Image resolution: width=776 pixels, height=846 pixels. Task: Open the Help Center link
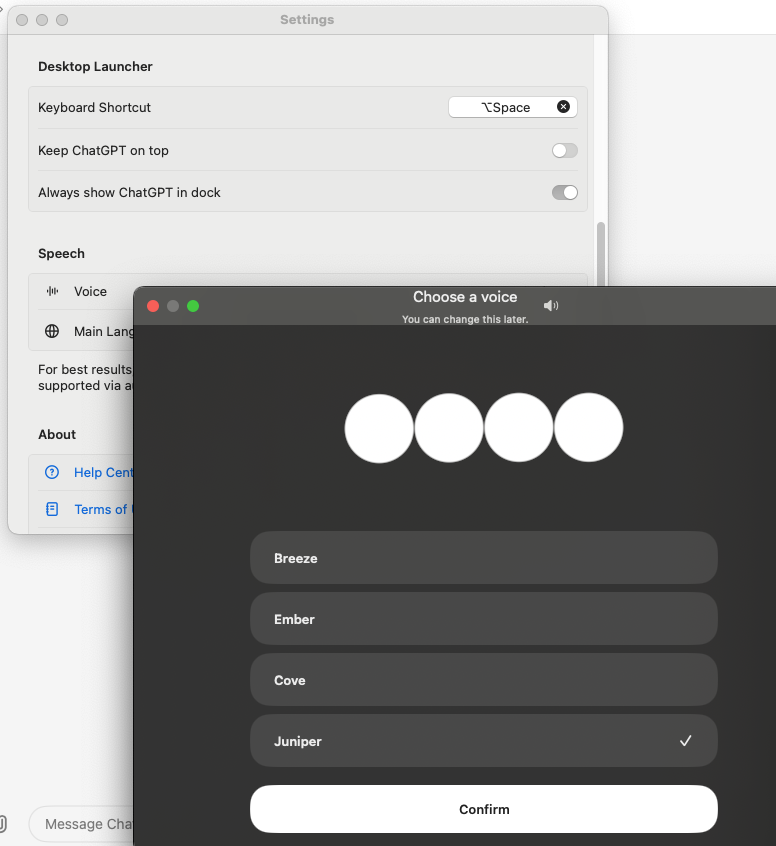(x=104, y=473)
